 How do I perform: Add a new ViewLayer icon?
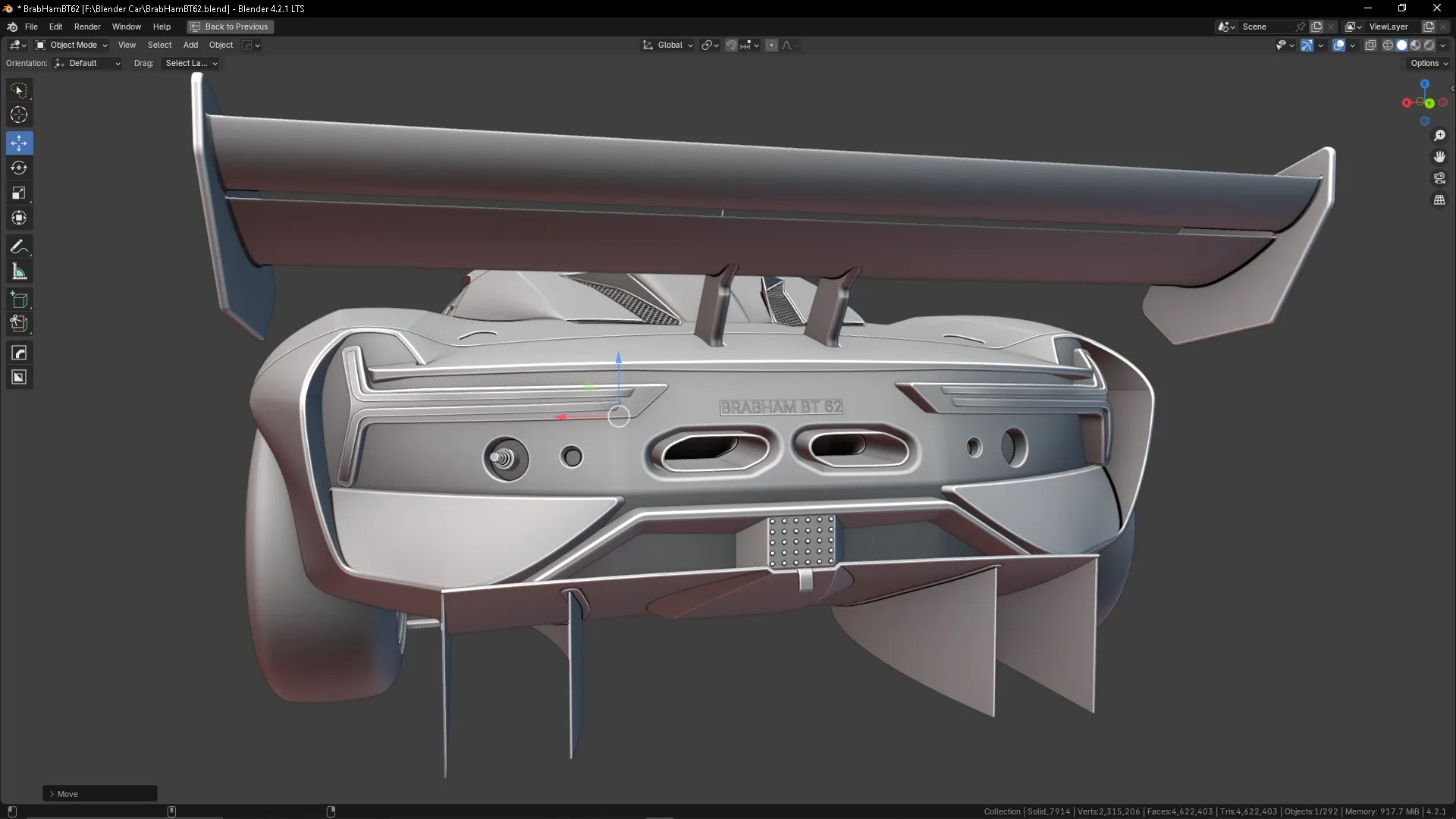(x=1429, y=27)
